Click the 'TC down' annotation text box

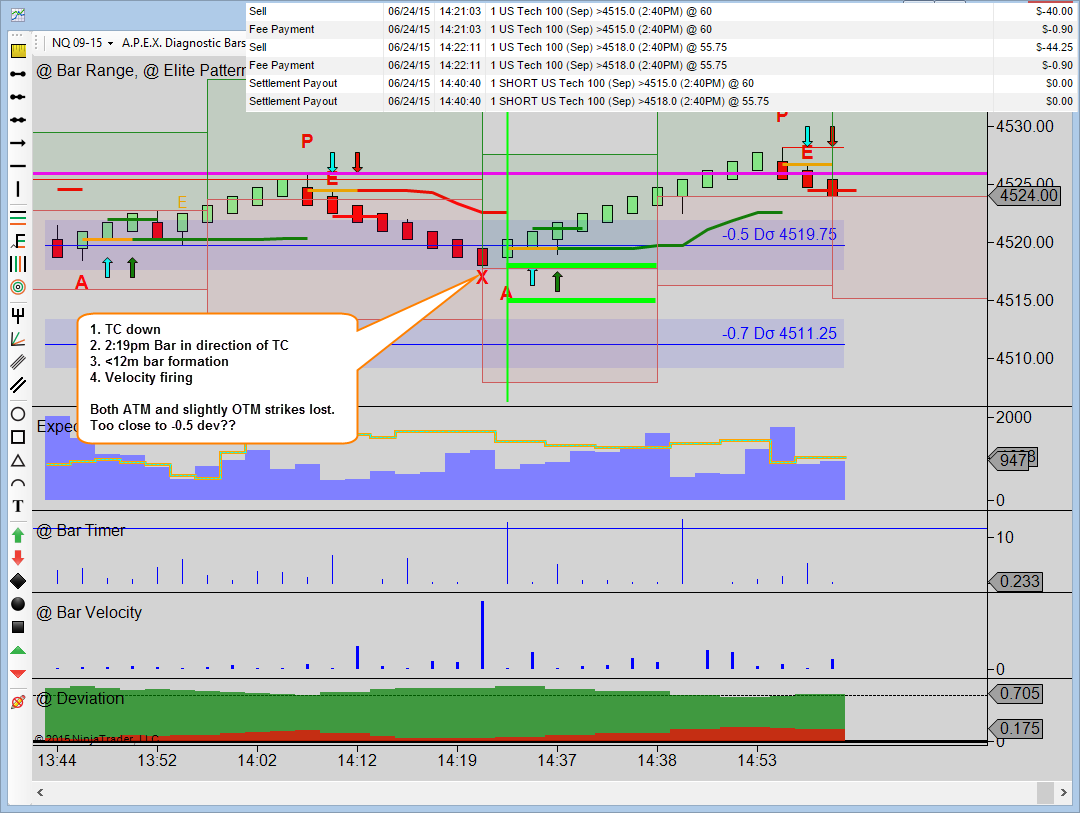coord(217,378)
